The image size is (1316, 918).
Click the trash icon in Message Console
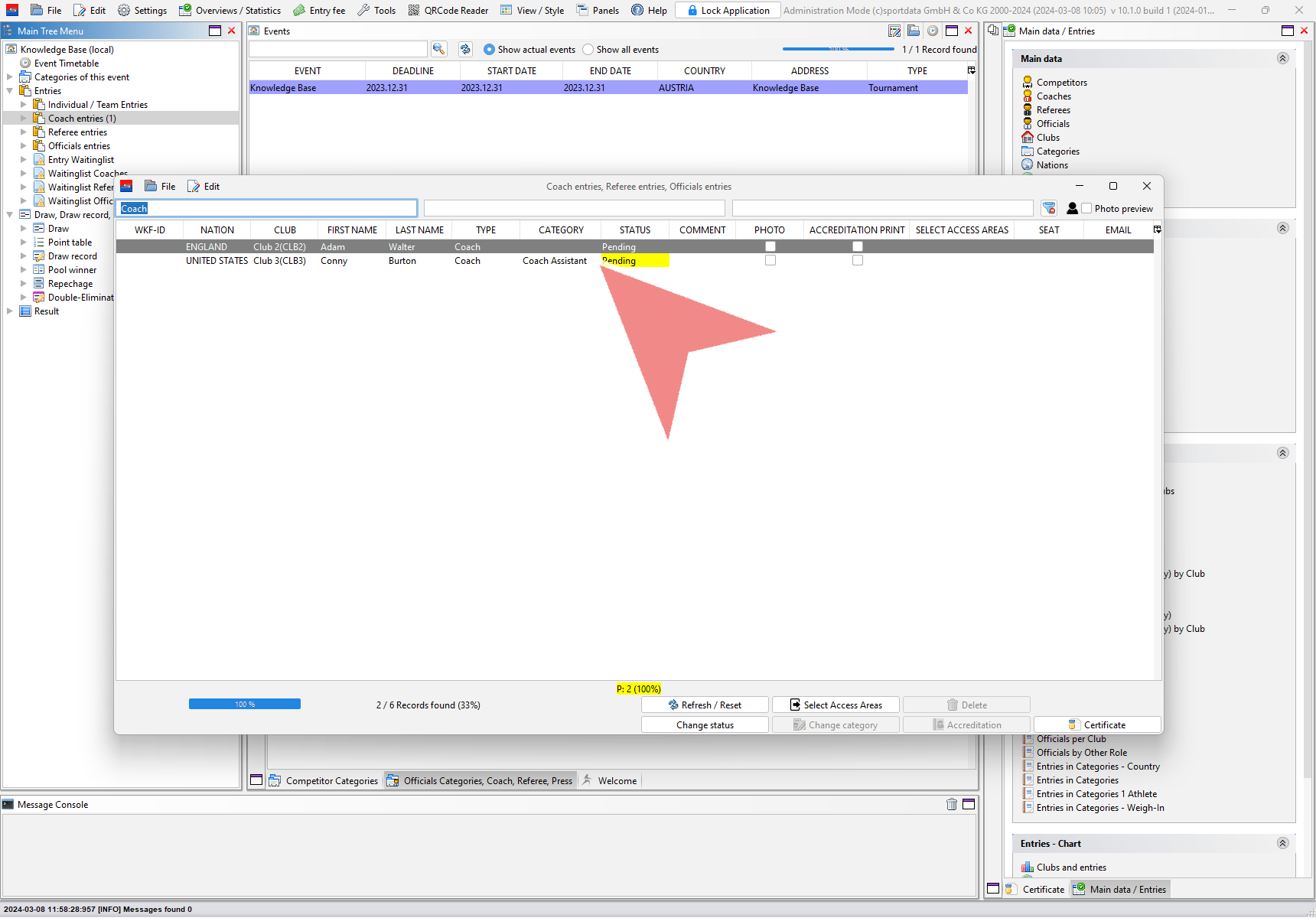(x=951, y=804)
